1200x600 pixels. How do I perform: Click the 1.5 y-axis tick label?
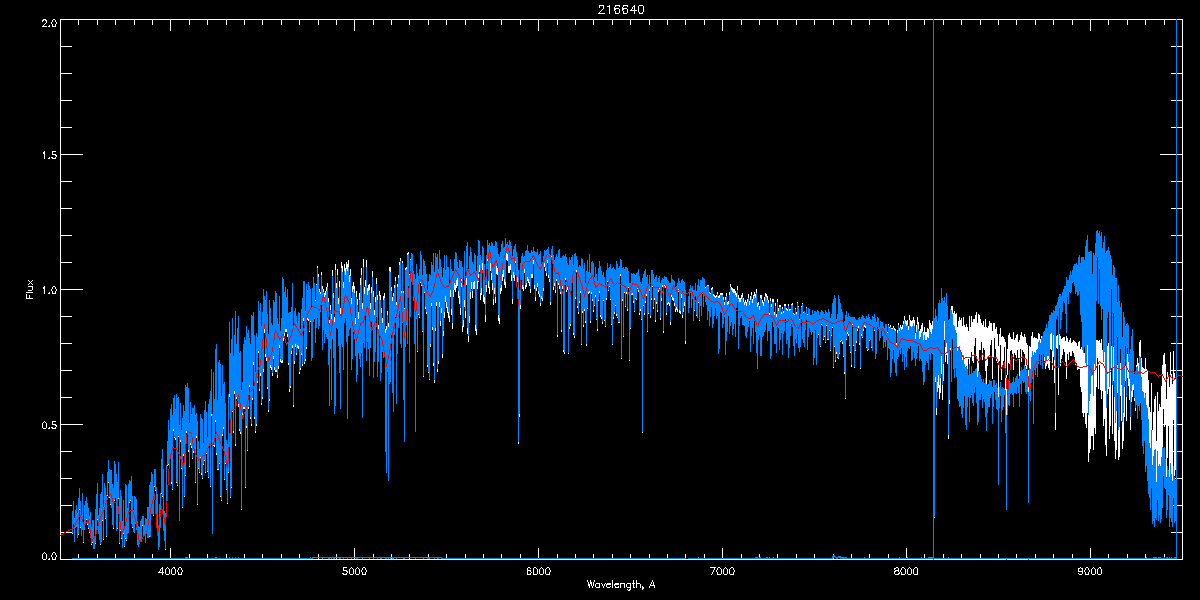click(x=48, y=156)
